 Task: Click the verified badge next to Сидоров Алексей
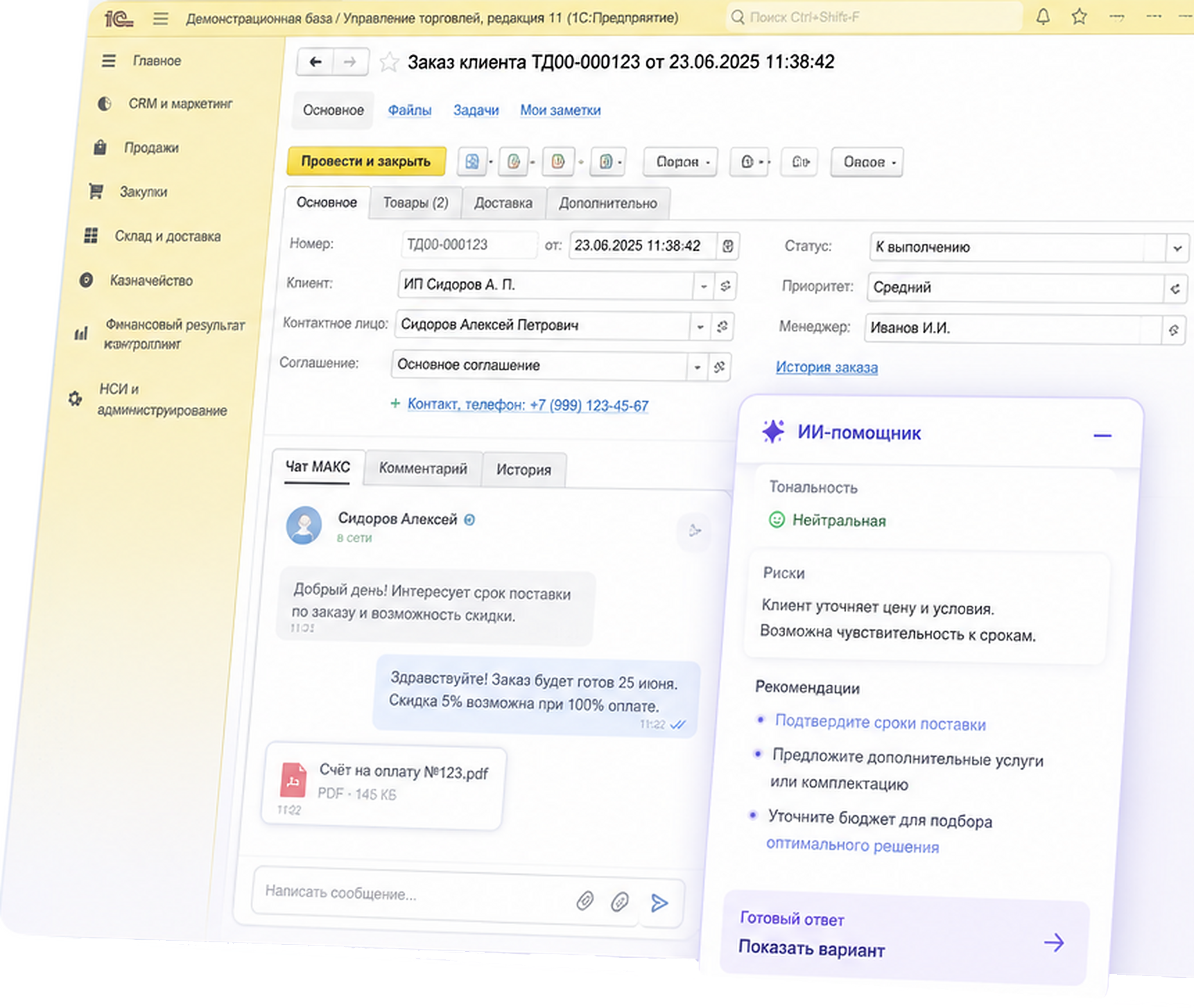pos(469,519)
